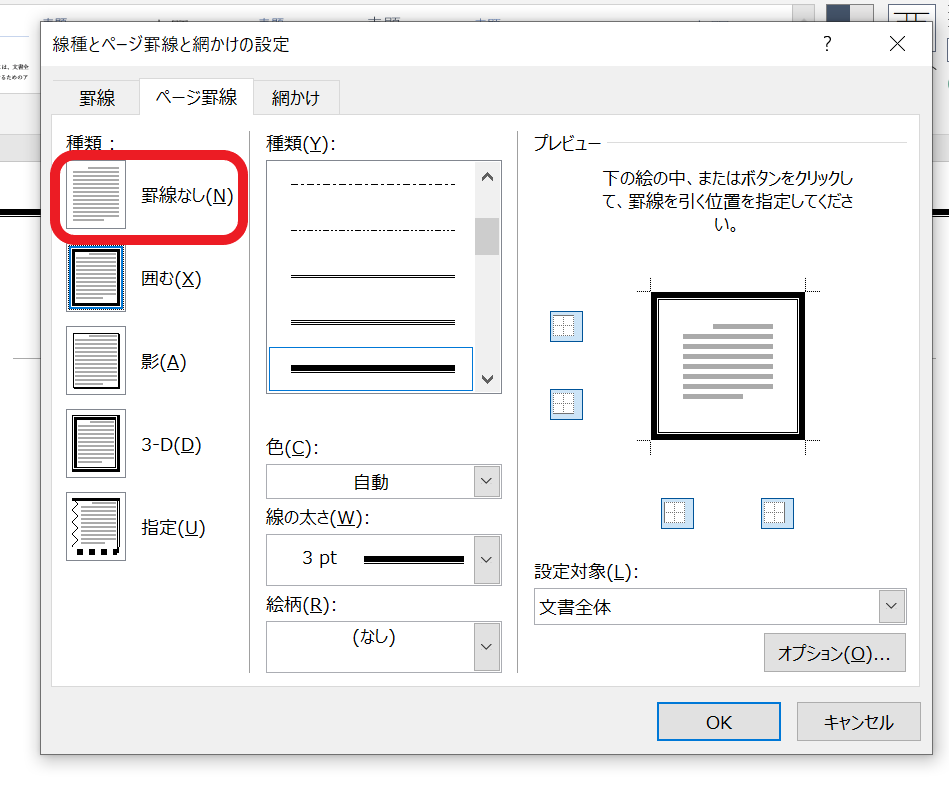Click the 影(A) label text
The height and width of the screenshot is (786, 949).
coord(163,361)
